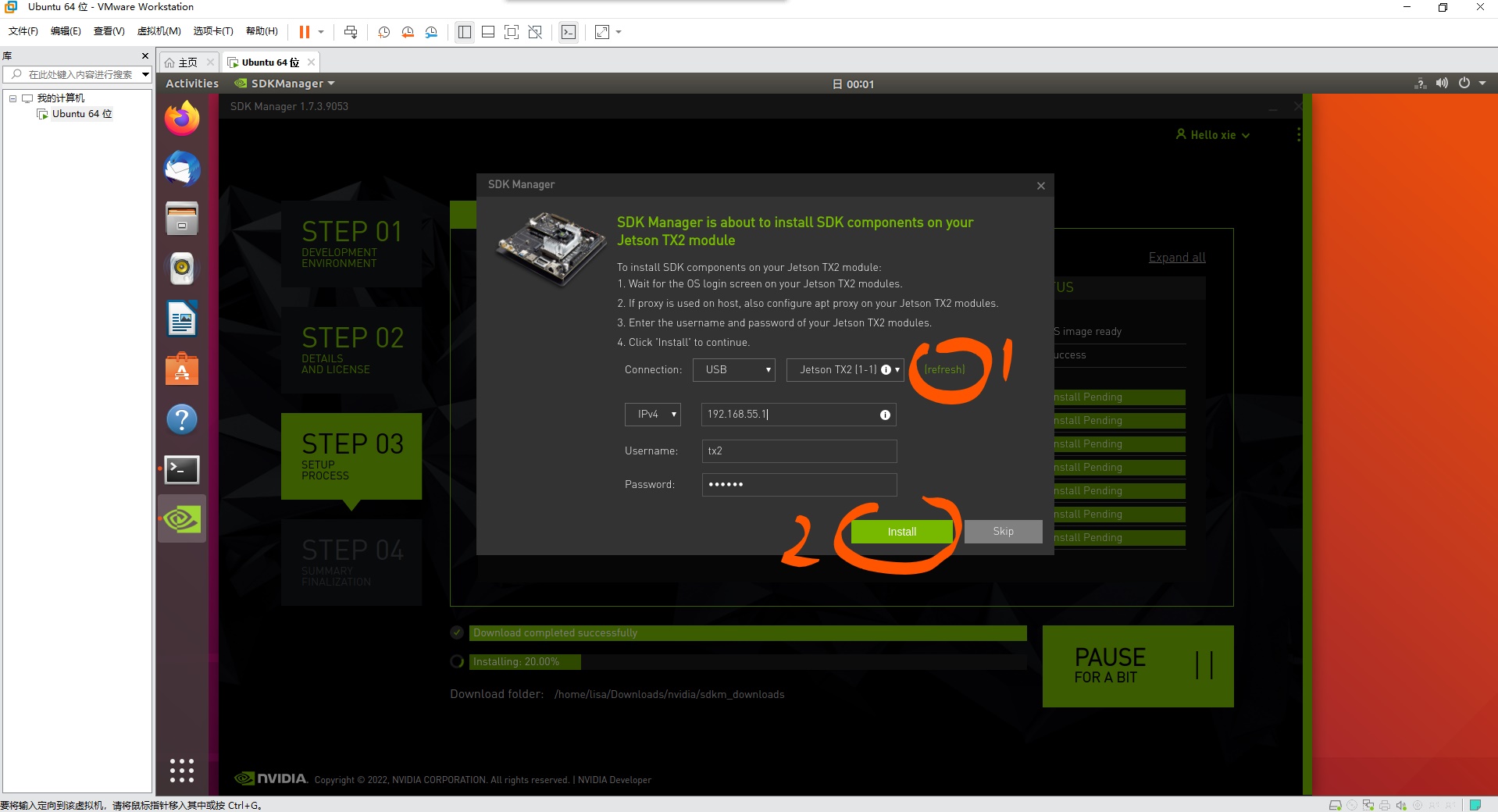Open the USB connection type dropdown
Image resolution: width=1498 pixels, height=812 pixels.
[733, 369]
